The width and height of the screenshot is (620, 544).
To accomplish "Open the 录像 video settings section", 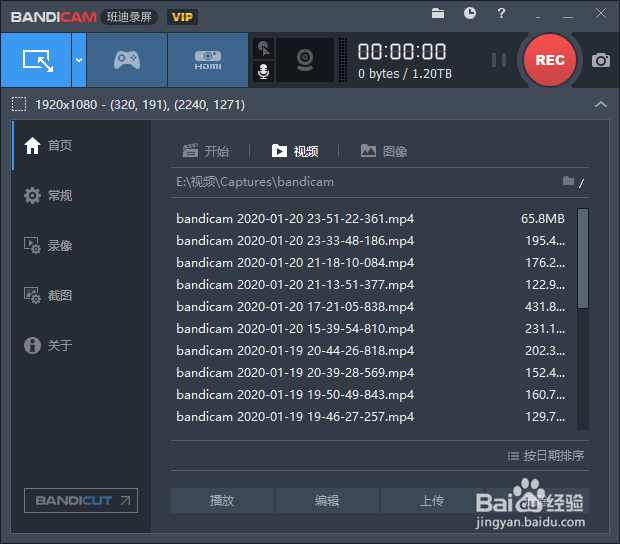I will pyautogui.click(x=81, y=246).
